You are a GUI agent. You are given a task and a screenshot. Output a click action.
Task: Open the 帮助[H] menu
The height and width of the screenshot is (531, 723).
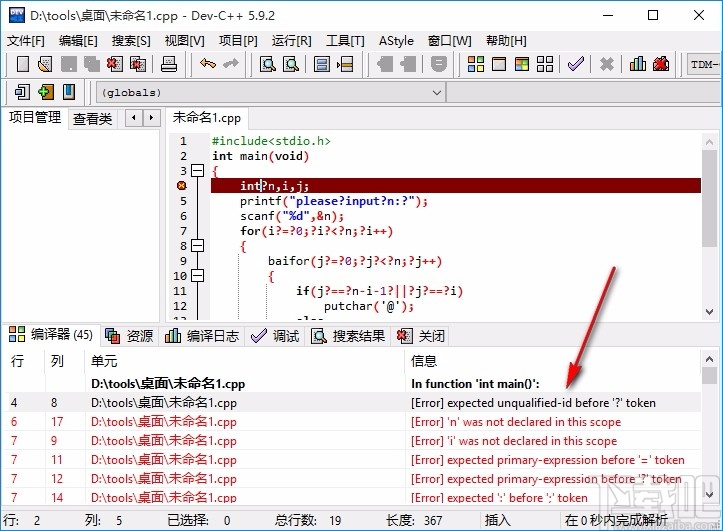(x=506, y=41)
